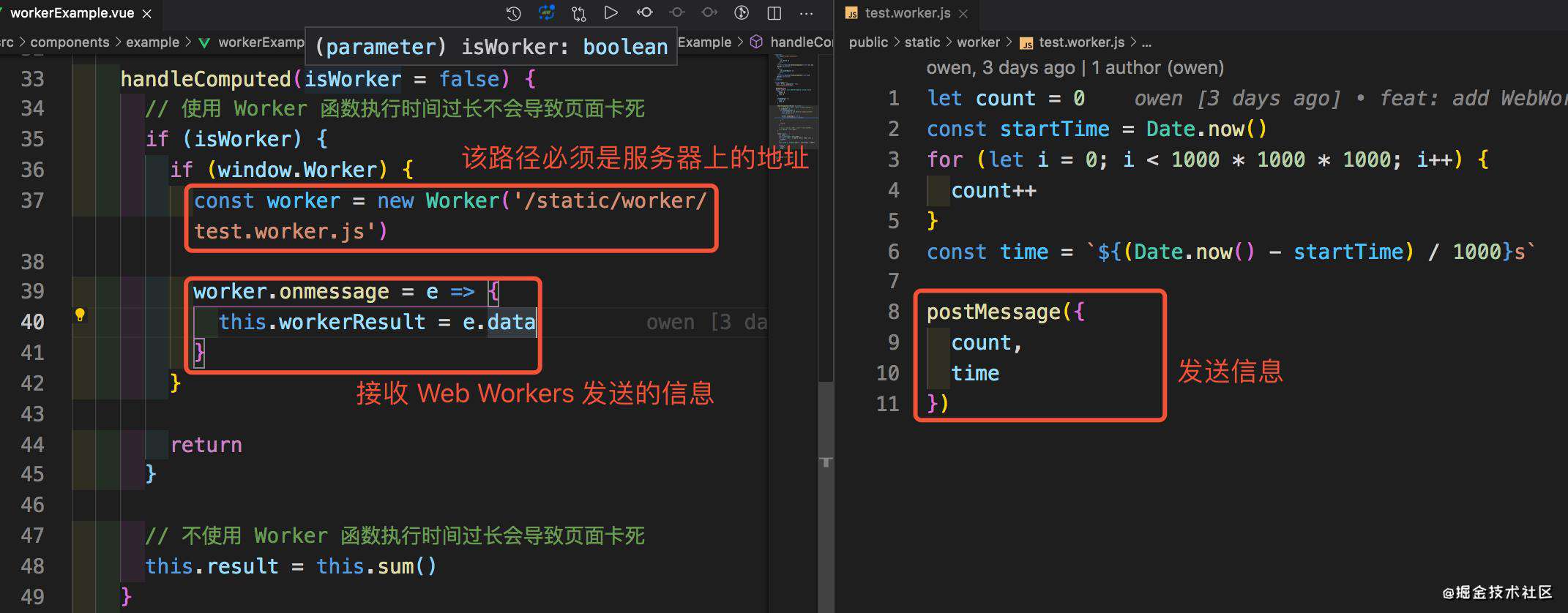Click 'Date.now()' on line 2 of test.worker.js
Screen dimensions: 1568x613
point(1207,129)
